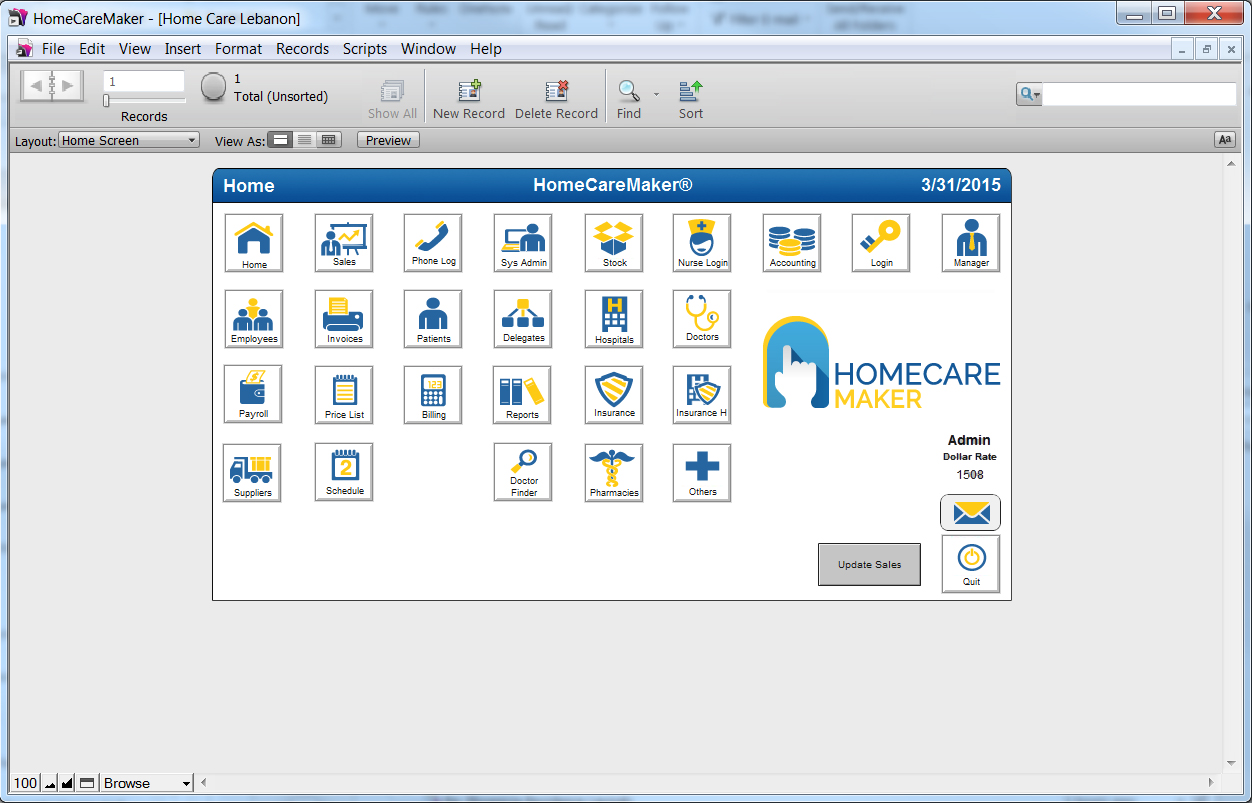Open the View menu
1252x803 pixels.
click(135, 49)
